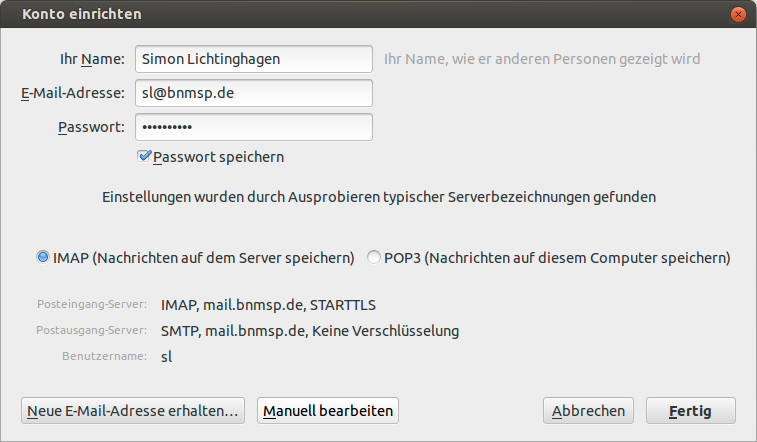Click Neue E-Mail-Adresse erhalten button
Viewport: 757px width, 442px height.
133,411
